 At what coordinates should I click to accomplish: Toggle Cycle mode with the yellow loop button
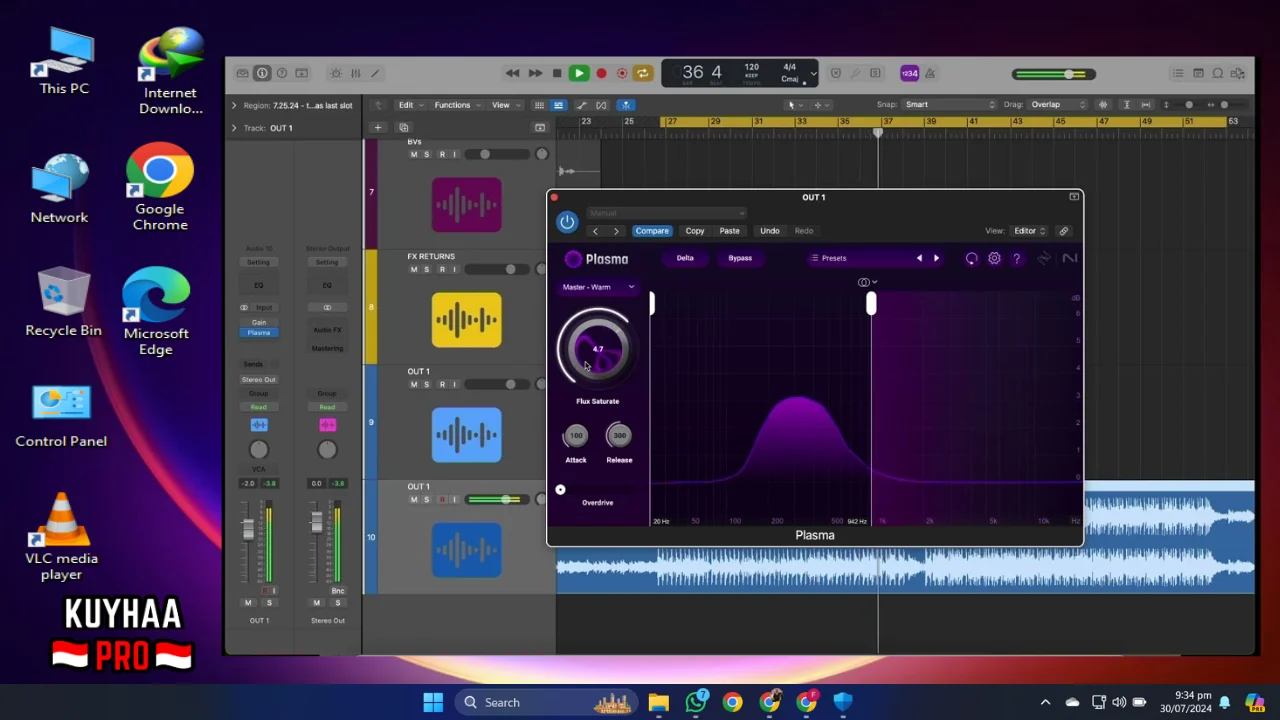point(643,73)
